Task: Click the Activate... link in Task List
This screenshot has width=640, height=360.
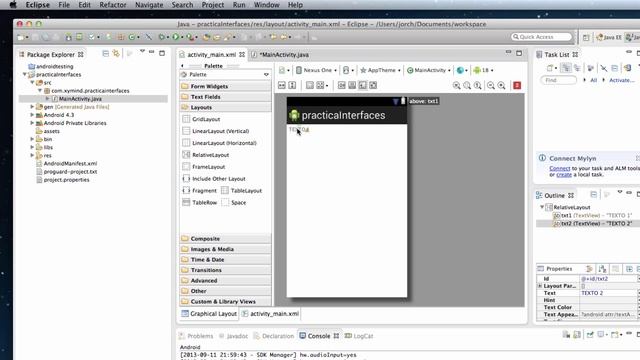Action: click(622, 80)
